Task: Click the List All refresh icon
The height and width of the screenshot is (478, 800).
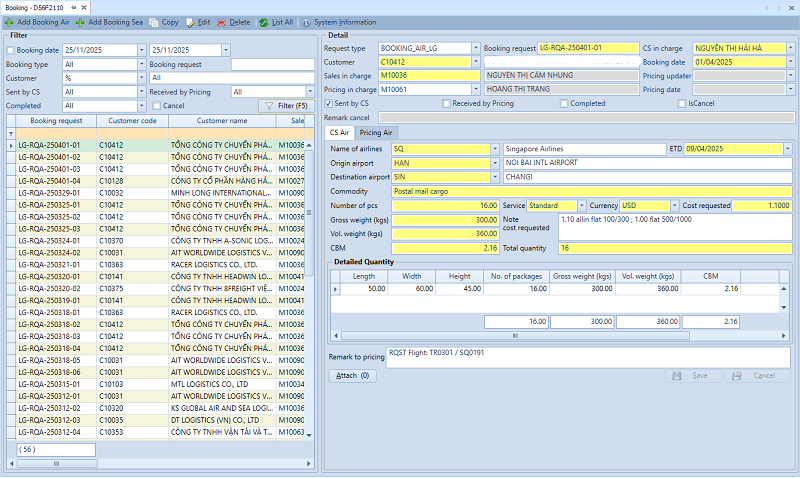Action: 263,21
